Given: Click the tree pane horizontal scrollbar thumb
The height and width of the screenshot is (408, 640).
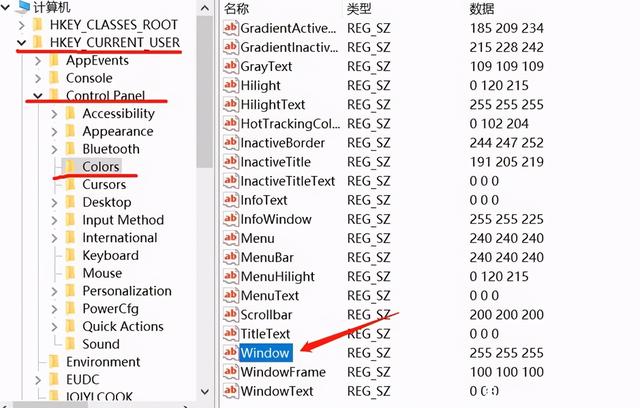Looking at the screenshot, I should [51, 405].
